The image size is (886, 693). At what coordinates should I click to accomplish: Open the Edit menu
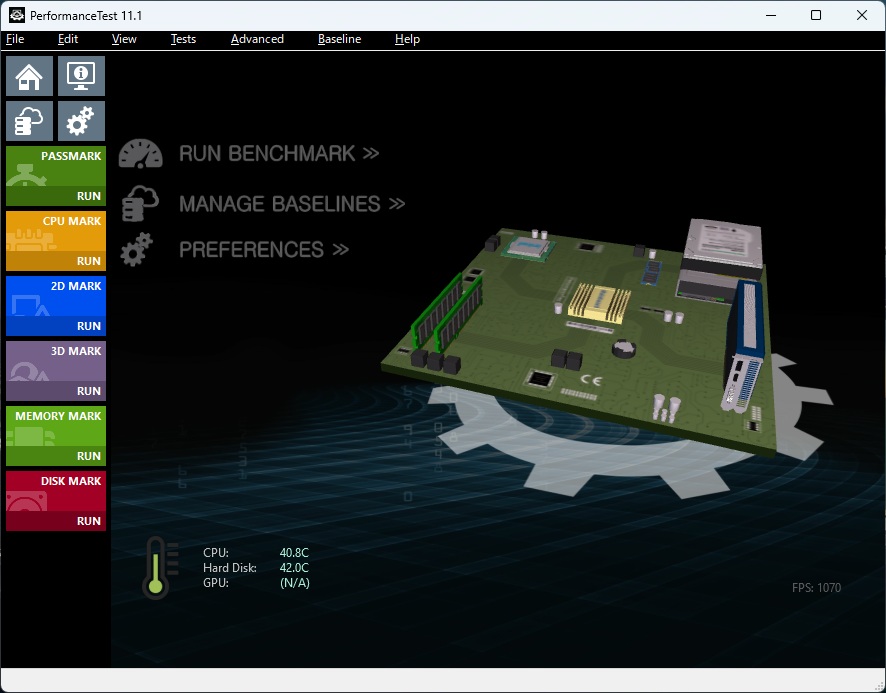pos(68,39)
